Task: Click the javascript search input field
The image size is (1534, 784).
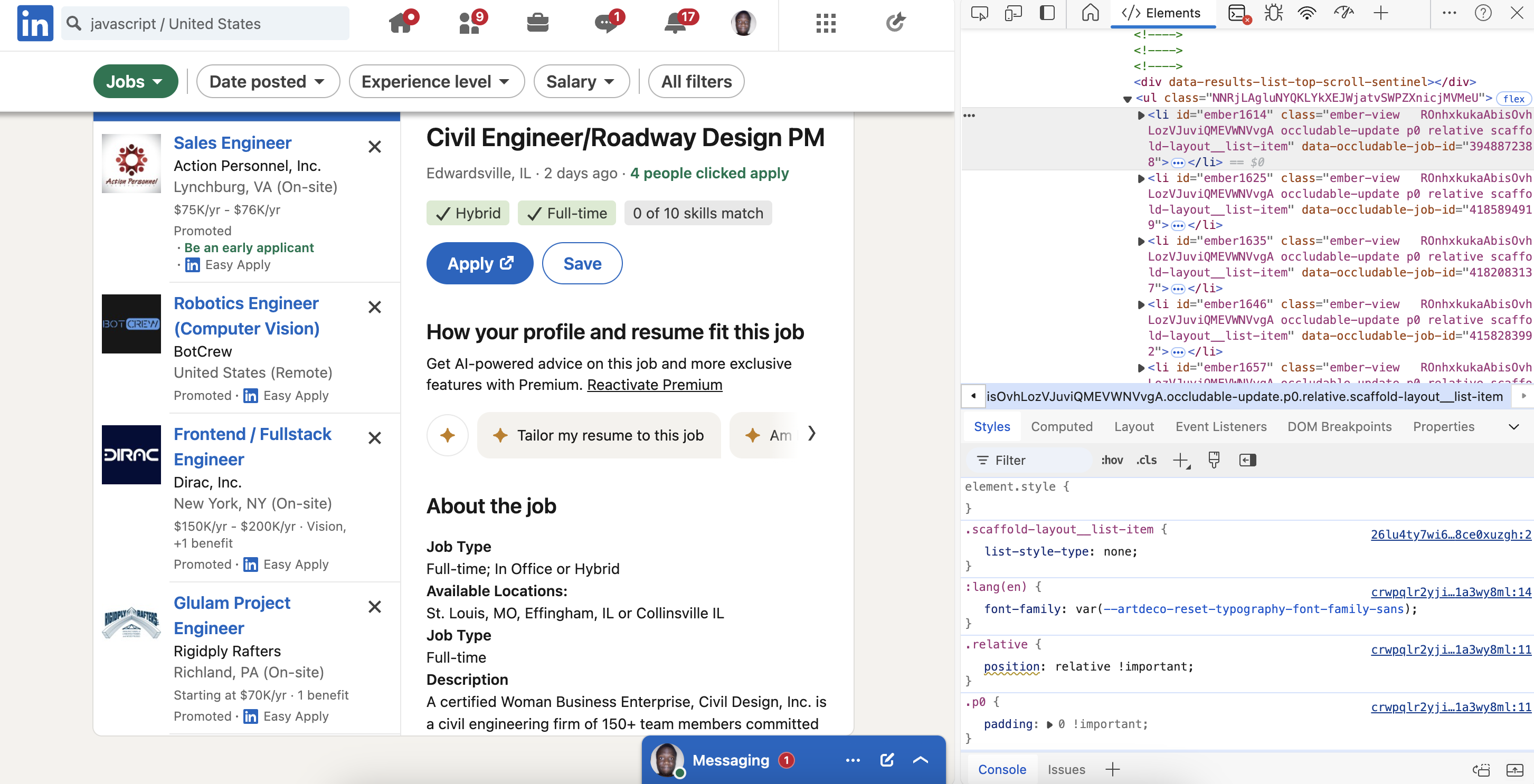Action: pyautogui.click(x=205, y=23)
